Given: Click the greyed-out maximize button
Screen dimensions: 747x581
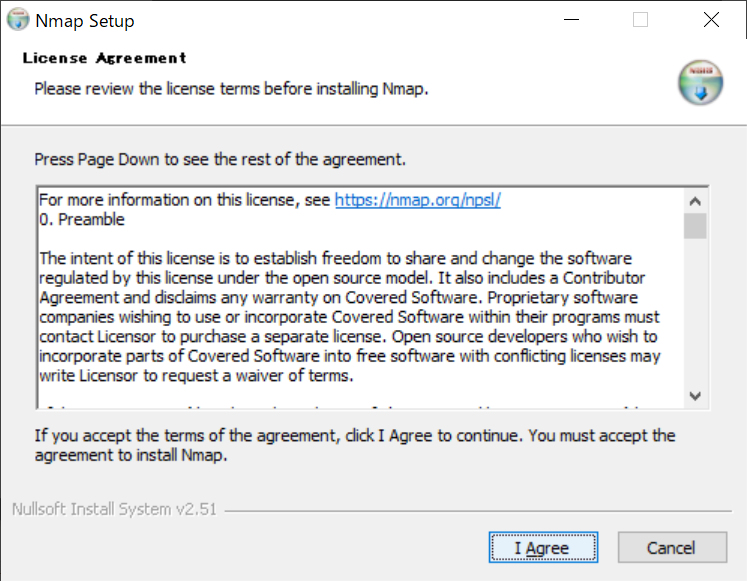Looking at the screenshot, I should pyautogui.click(x=640, y=20).
